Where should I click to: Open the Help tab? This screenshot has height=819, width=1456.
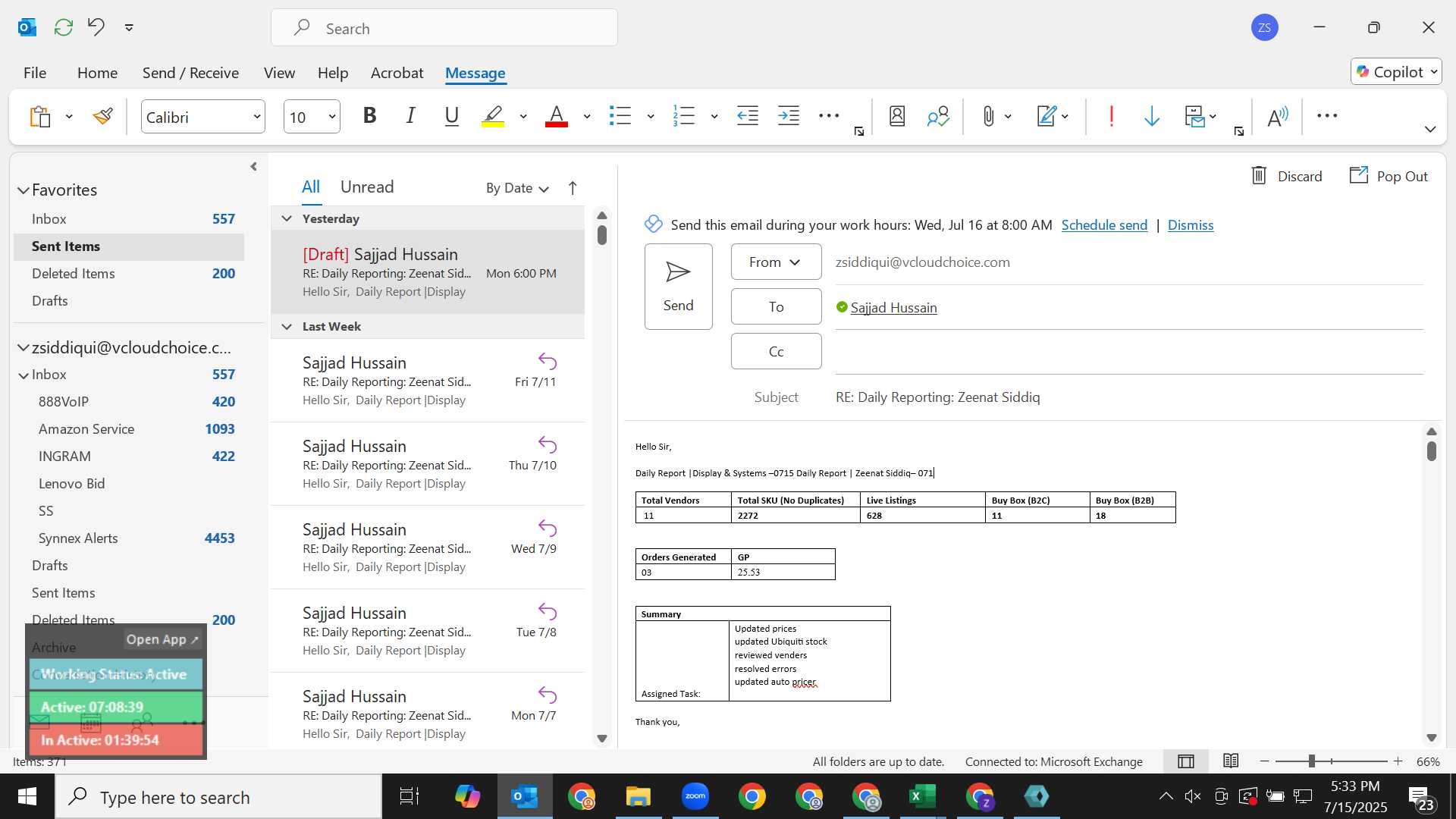pyautogui.click(x=333, y=73)
